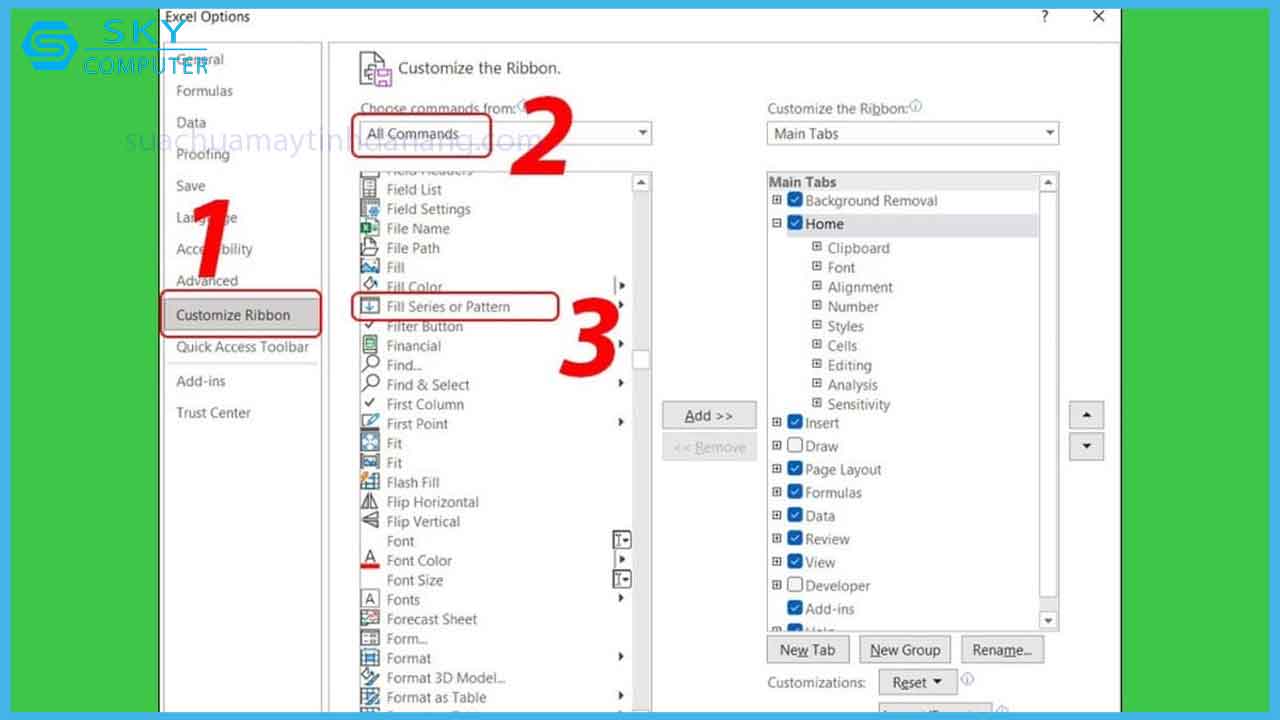Screen dimensions: 1280x720
Task: Expand the Review tab node
Action: click(x=777, y=538)
